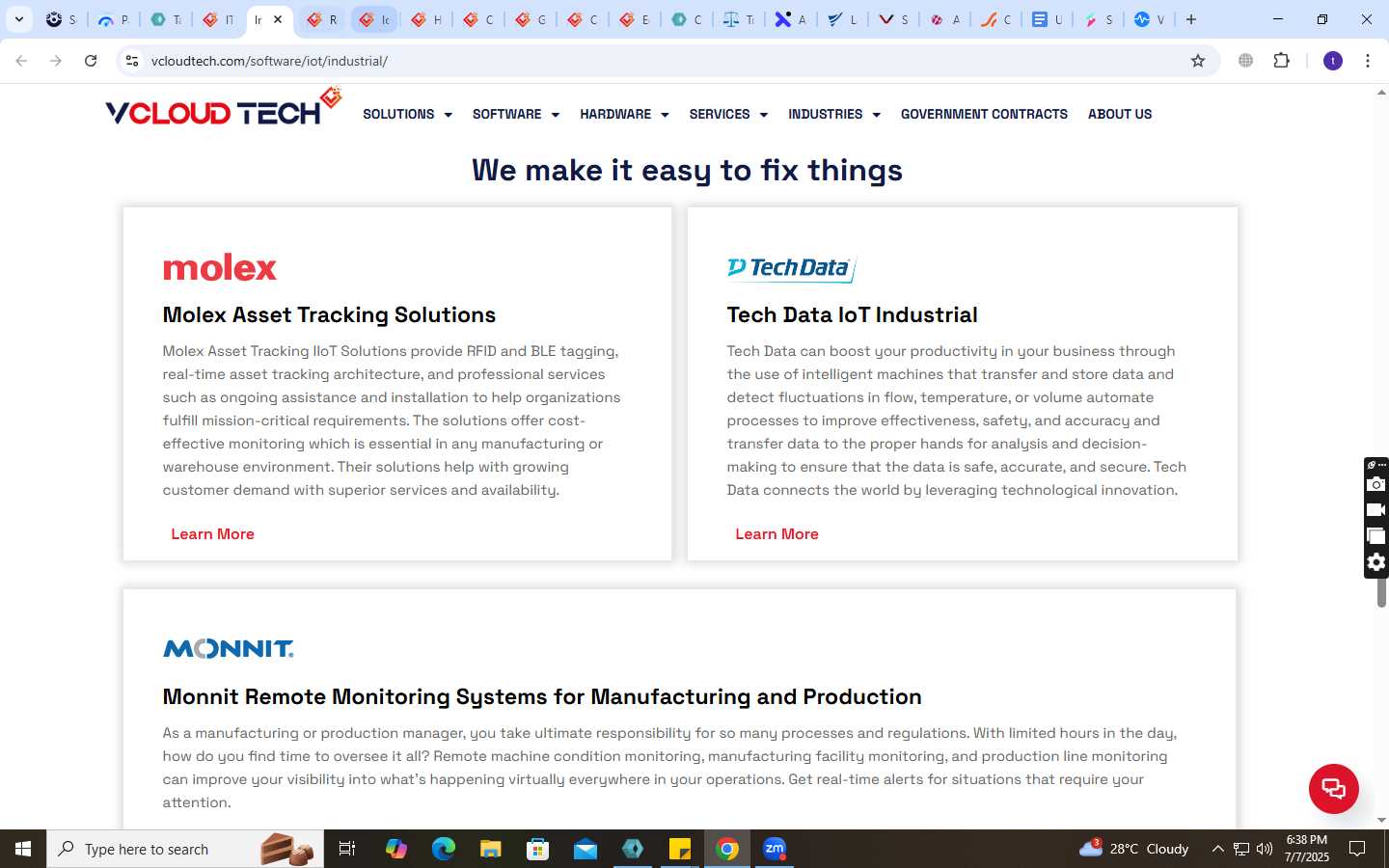
Task: Open a new browser tab
Action: click(1191, 19)
